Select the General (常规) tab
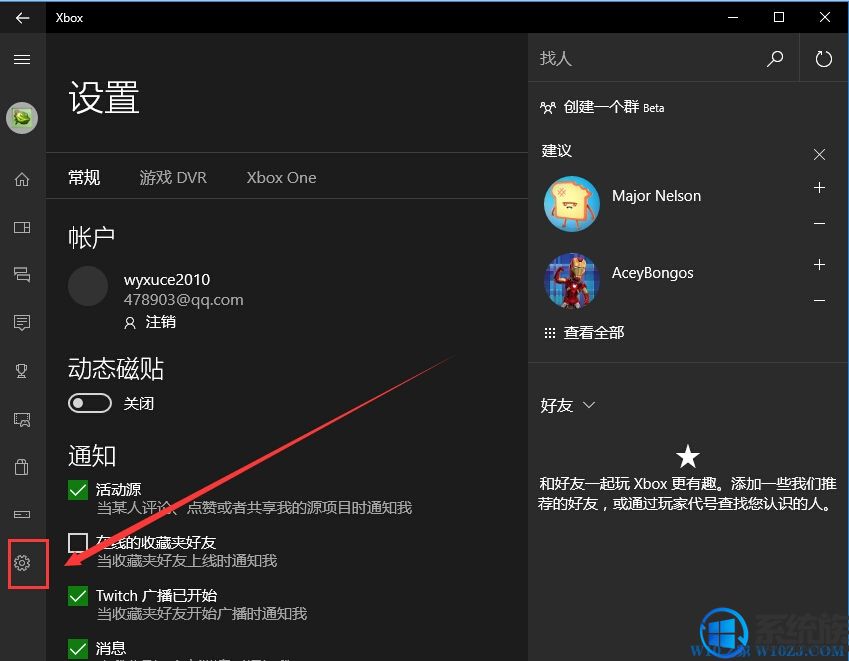This screenshot has width=849, height=661. click(x=84, y=178)
